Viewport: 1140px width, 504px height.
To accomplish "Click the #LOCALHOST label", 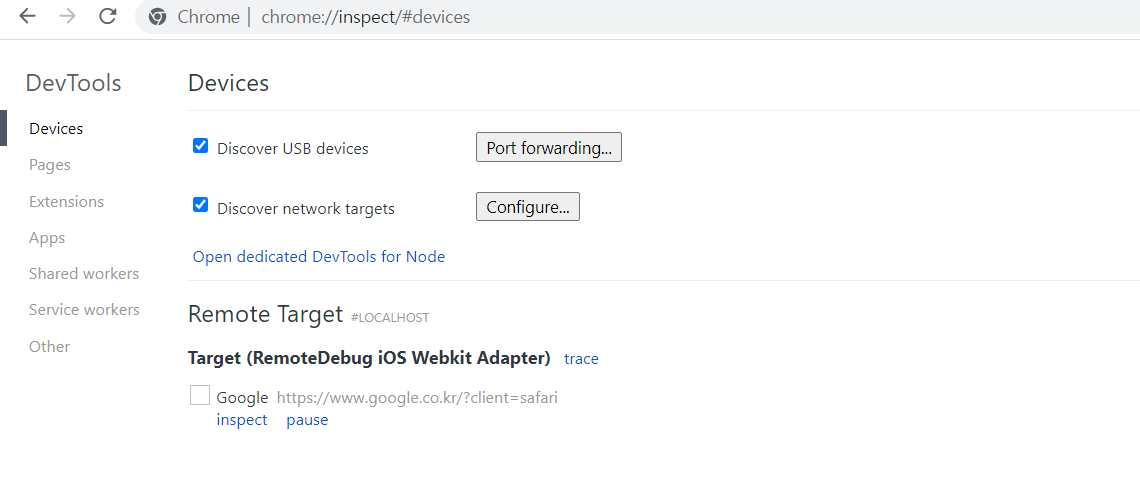I will coord(390,318).
